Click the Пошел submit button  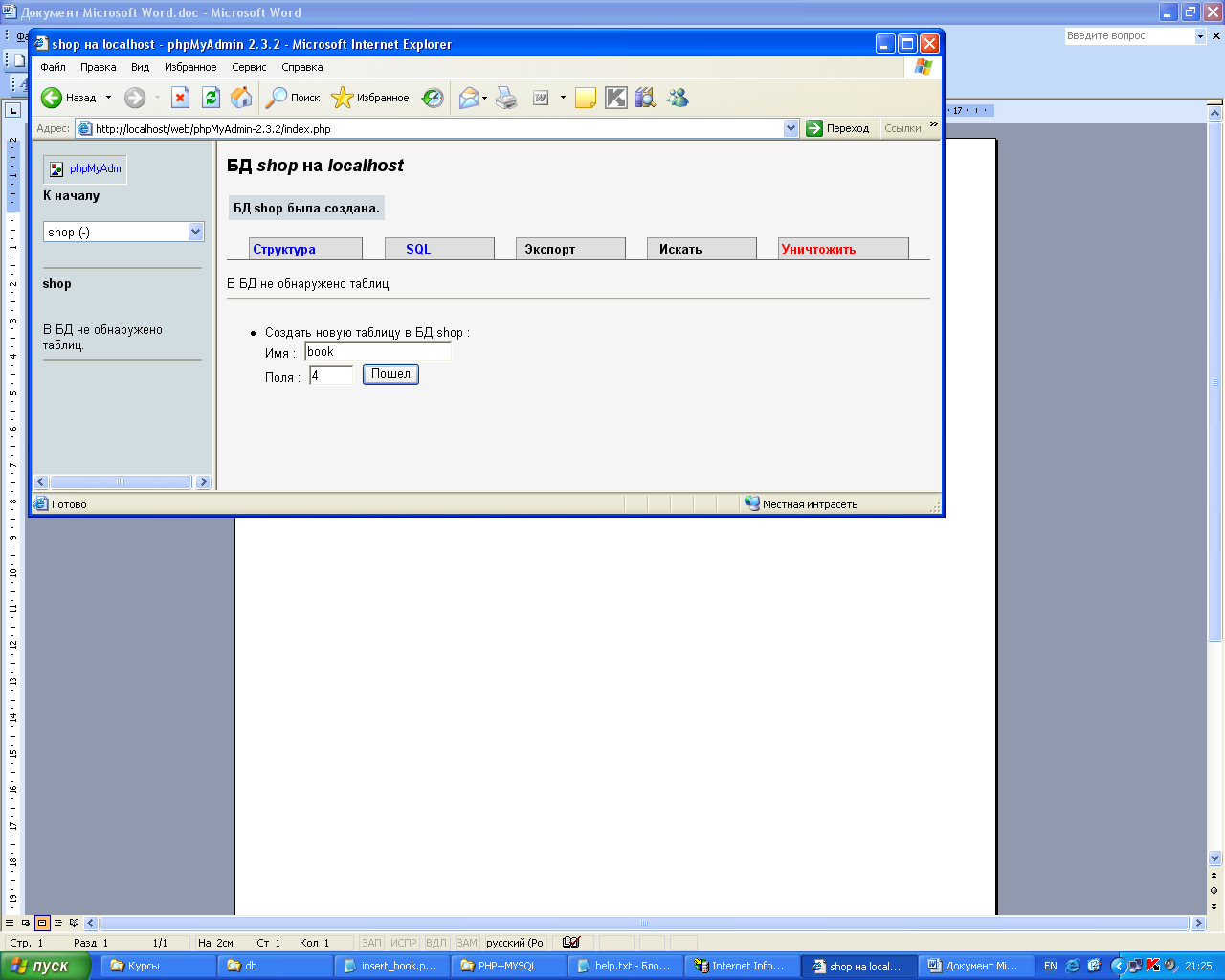390,374
